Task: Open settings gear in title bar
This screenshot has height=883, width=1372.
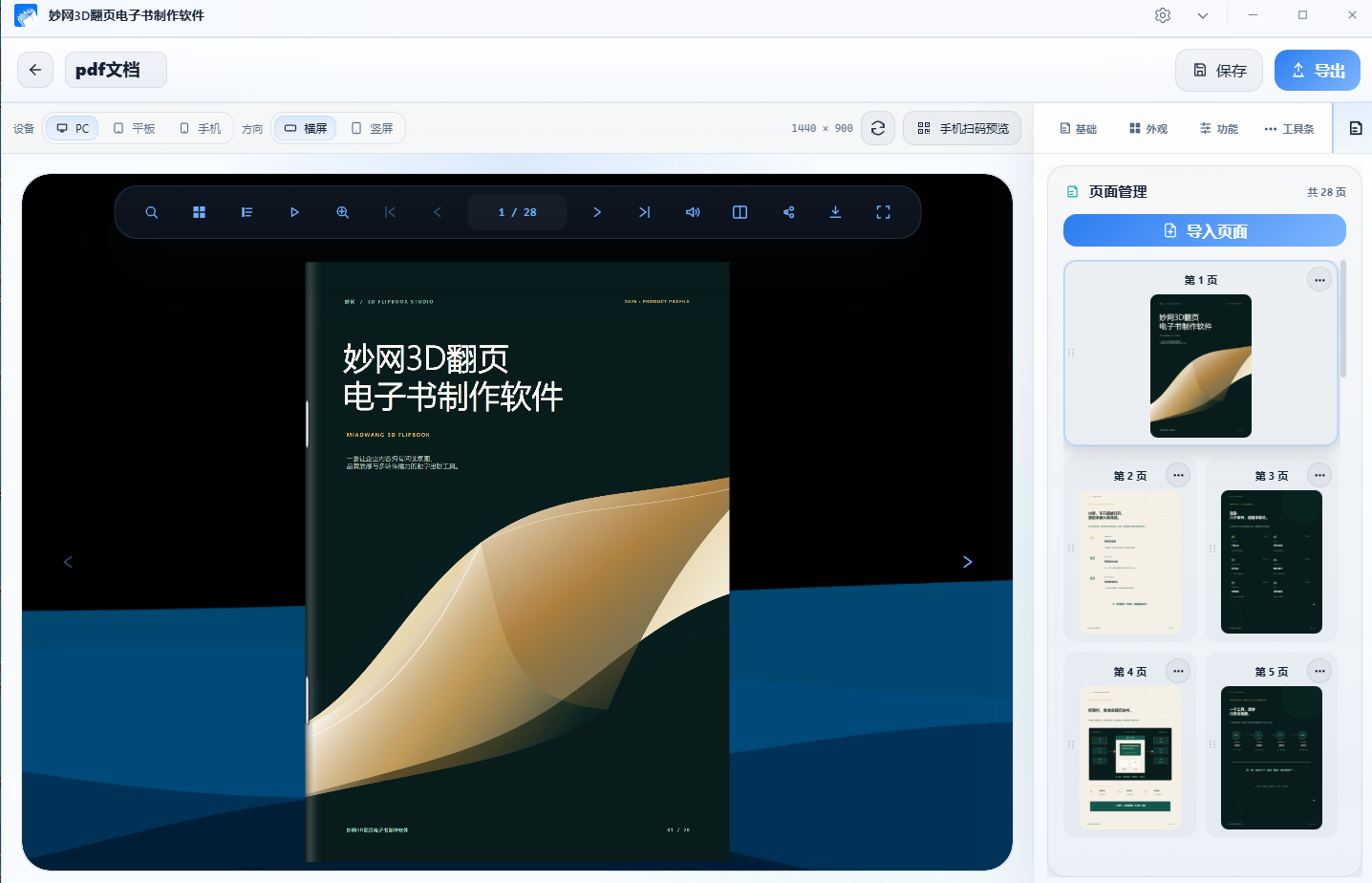Action: 1163,15
